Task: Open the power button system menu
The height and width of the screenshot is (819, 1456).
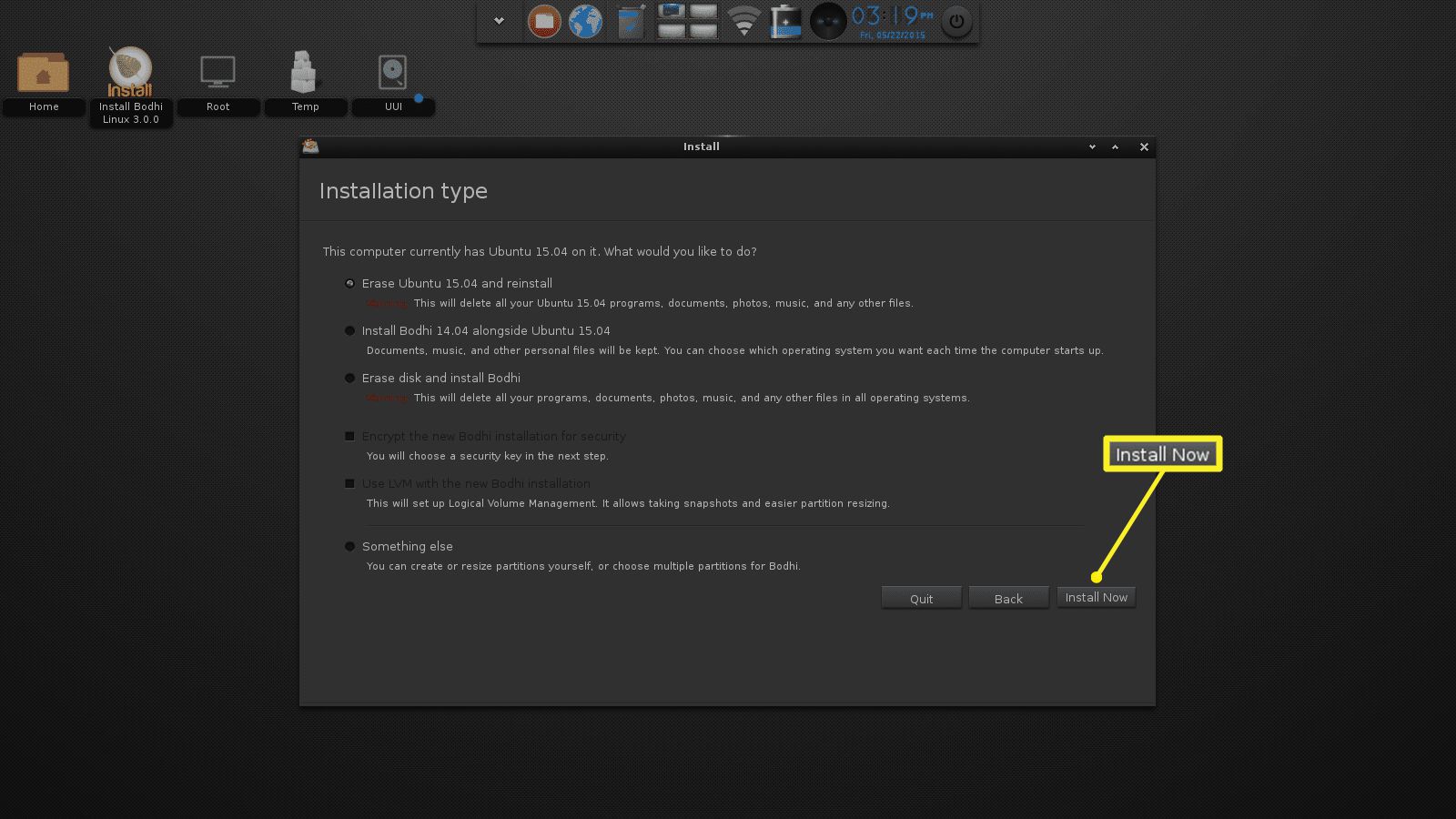Action: coord(956,22)
